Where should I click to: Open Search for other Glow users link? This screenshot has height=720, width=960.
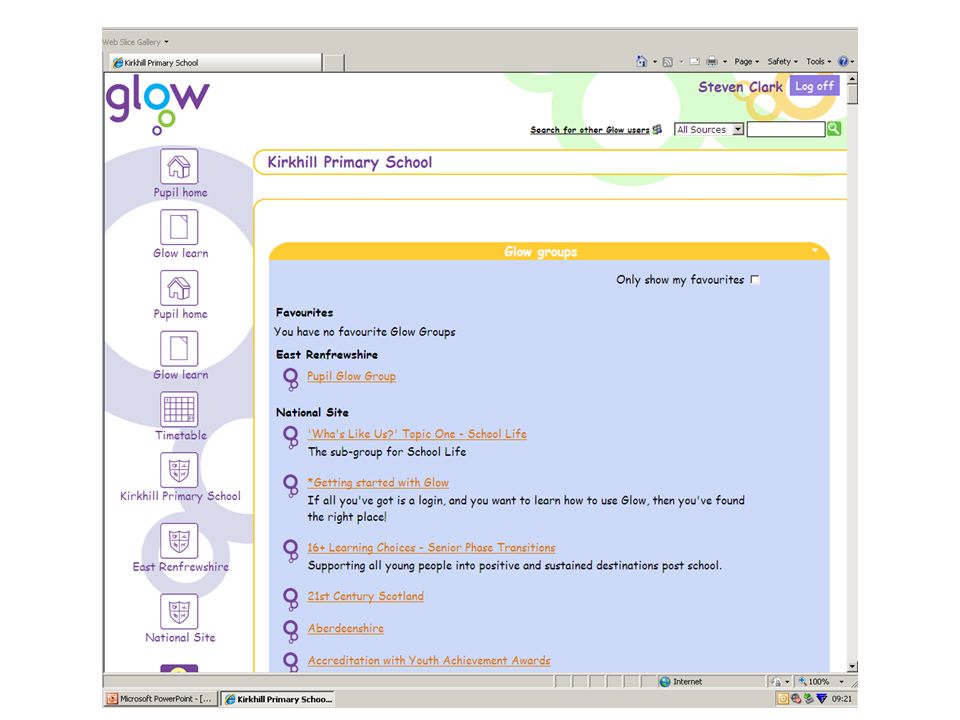[x=590, y=130]
